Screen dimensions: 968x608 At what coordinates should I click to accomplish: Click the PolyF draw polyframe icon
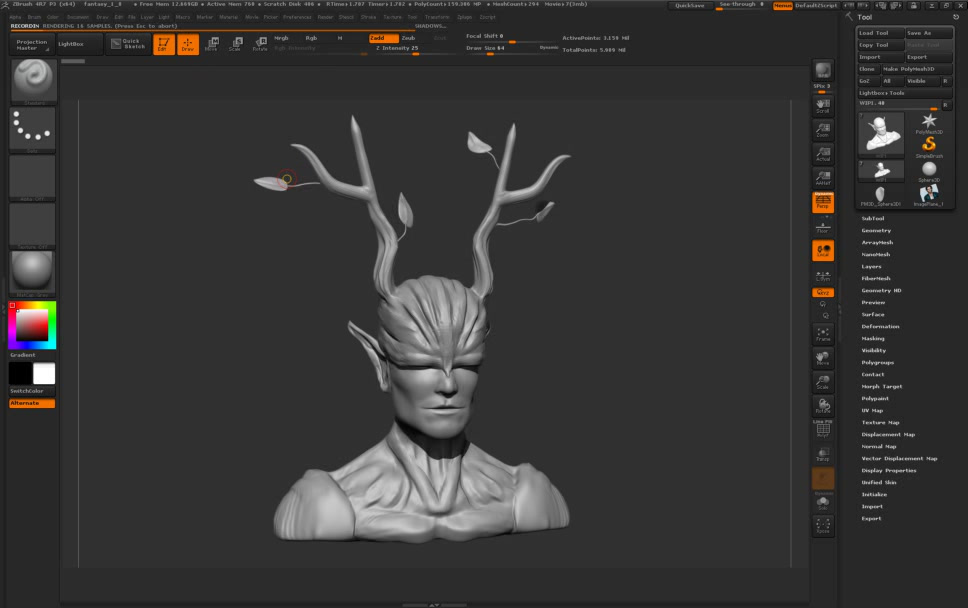click(x=823, y=430)
